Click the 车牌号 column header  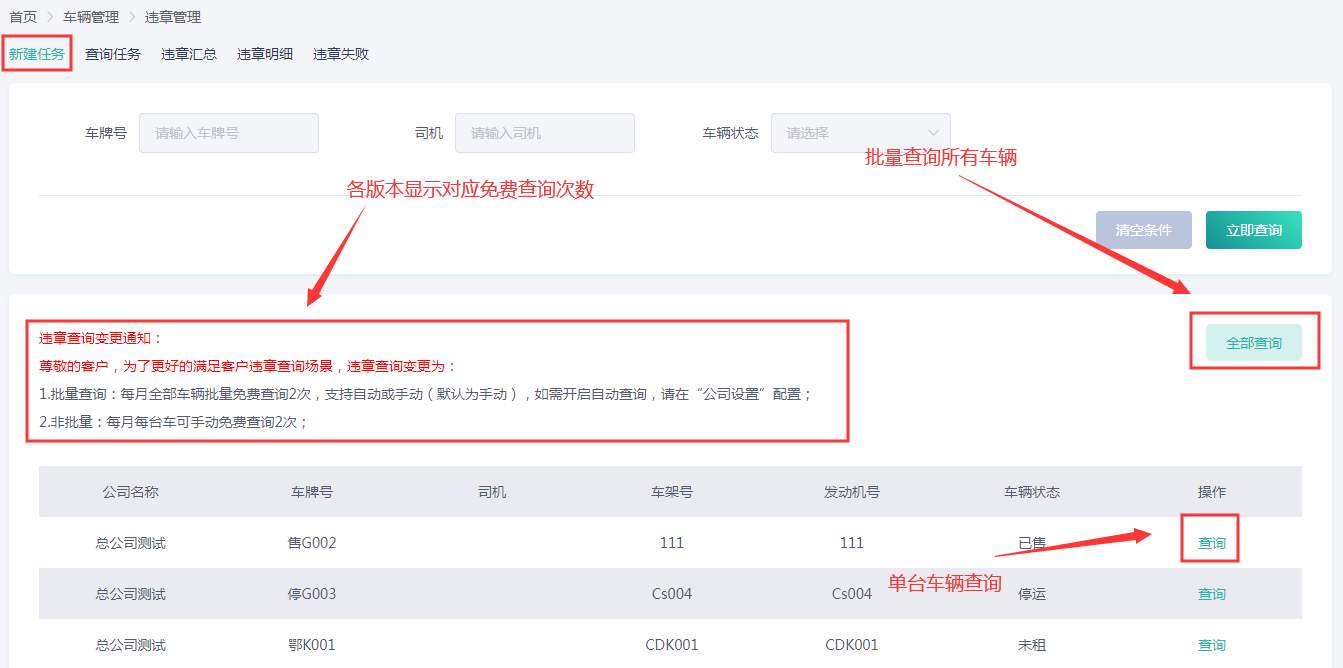pyautogui.click(x=312, y=492)
